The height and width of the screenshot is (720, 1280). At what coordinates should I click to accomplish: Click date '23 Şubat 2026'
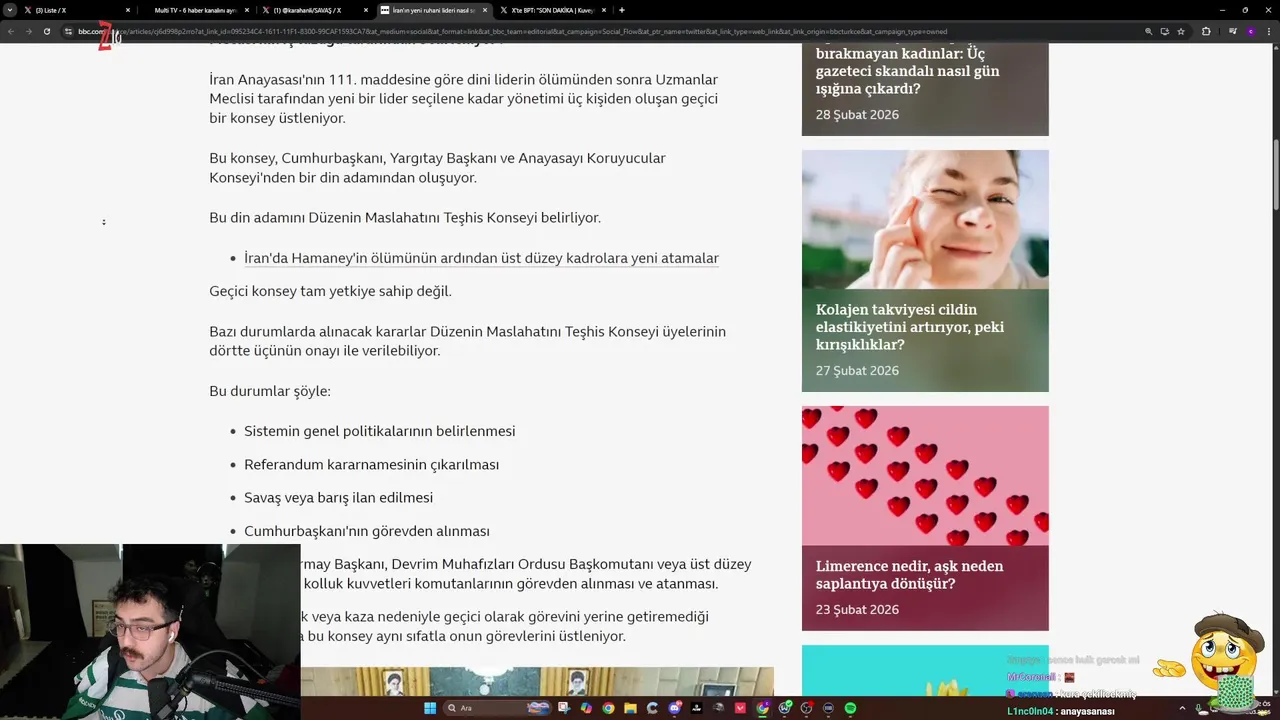pyautogui.click(x=857, y=609)
